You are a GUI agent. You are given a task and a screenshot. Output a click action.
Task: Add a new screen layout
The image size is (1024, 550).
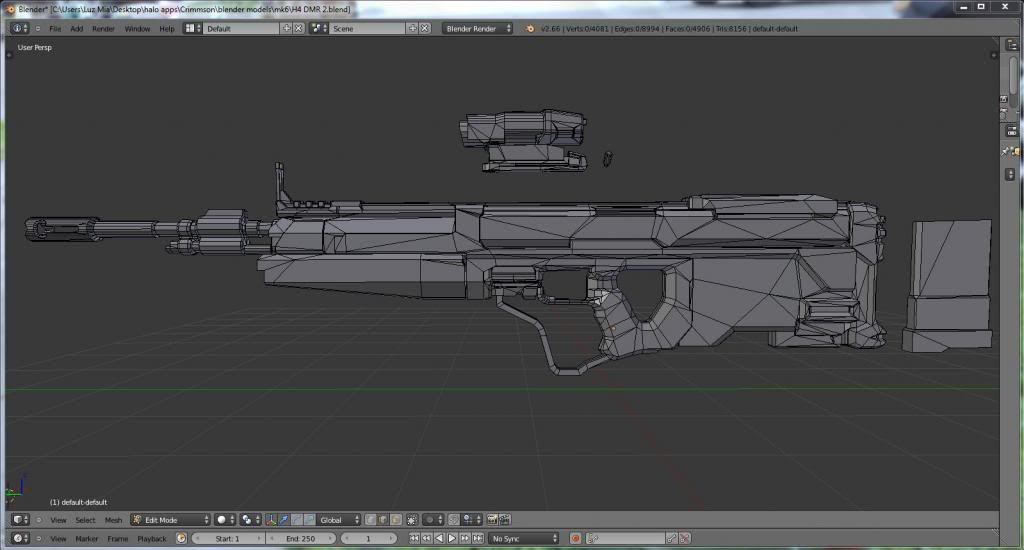pyautogui.click(x=286, y=29)
